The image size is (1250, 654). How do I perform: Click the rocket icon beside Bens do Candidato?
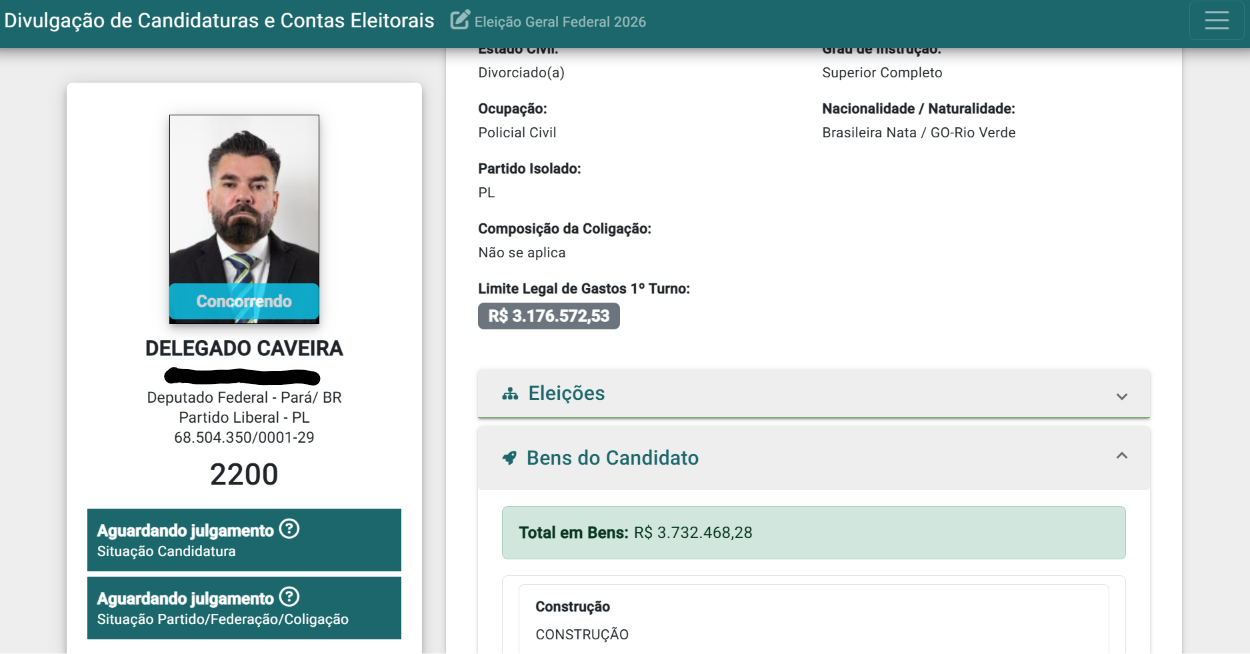pos(509,458)
